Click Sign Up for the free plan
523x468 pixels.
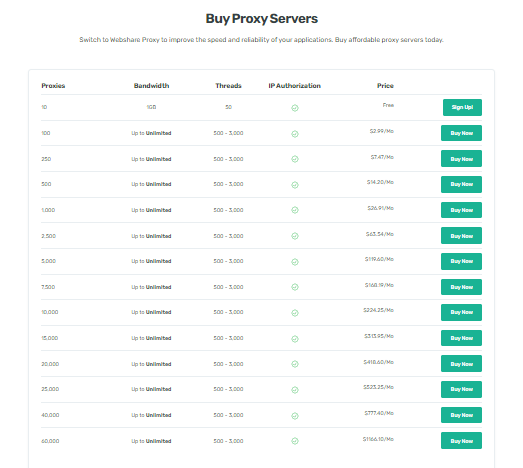coord(462,107)
